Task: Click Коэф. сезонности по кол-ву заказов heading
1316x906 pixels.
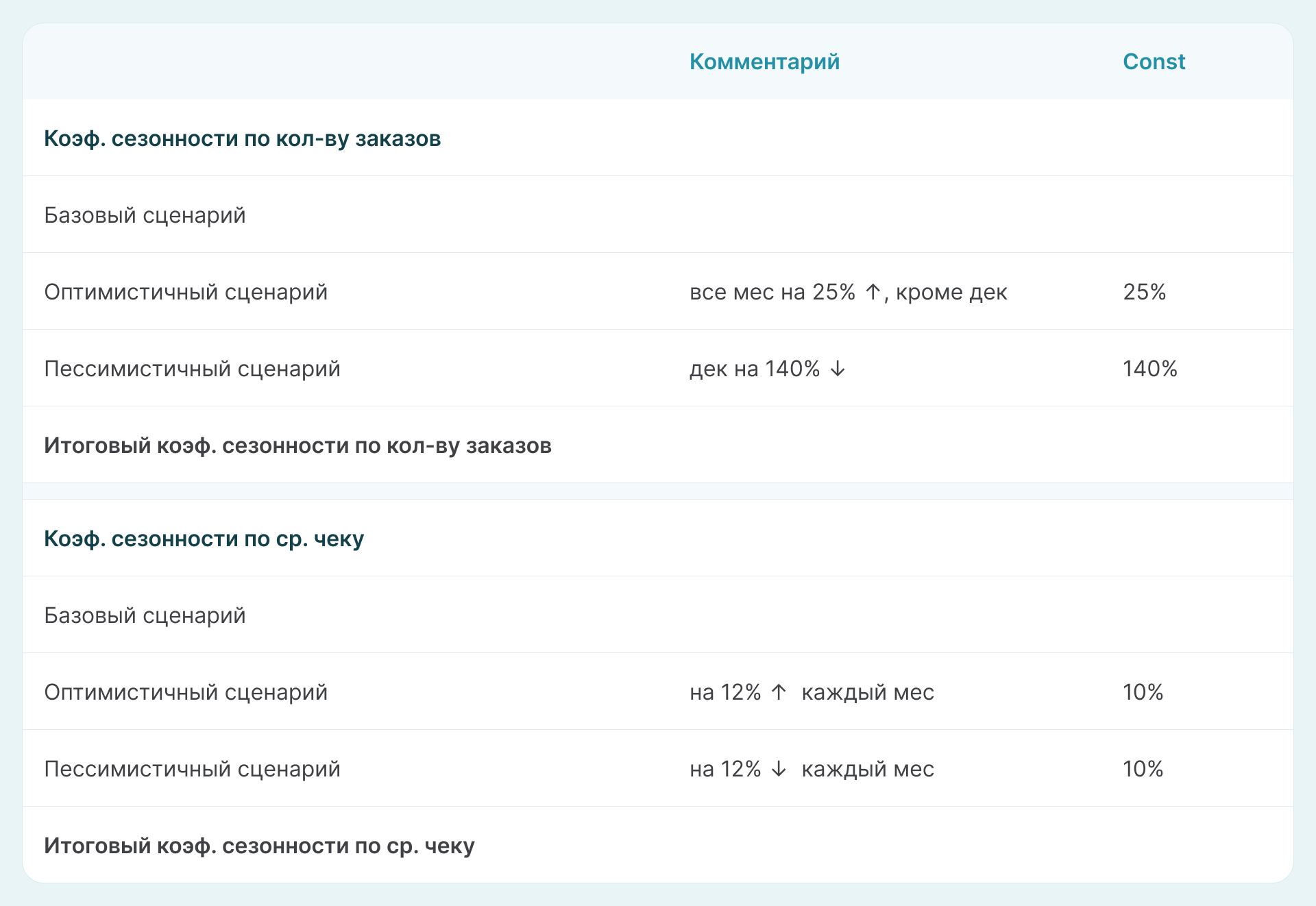Action: [x=242, y=138]
